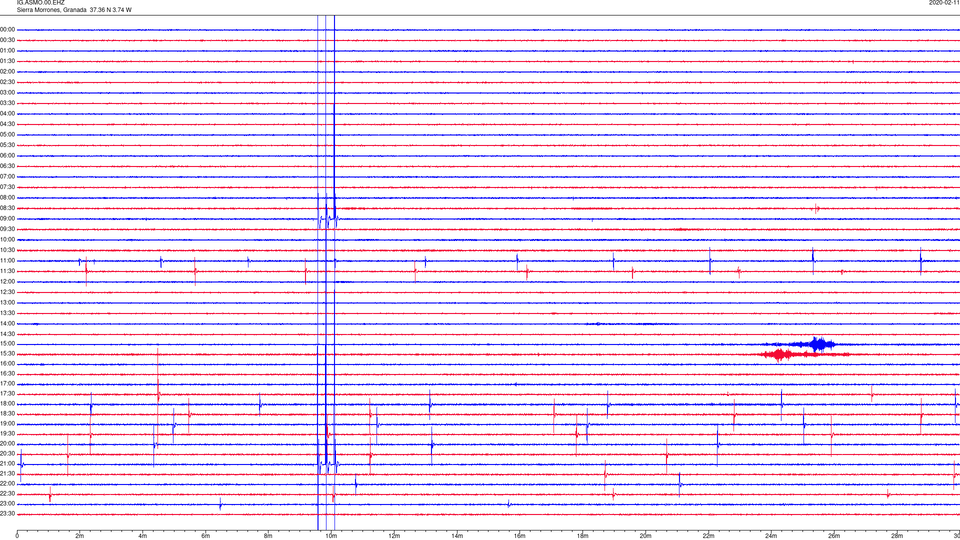Click the IG.ASMO.00.EHZ channel label
960x540 pixels.
coord(40,2)
